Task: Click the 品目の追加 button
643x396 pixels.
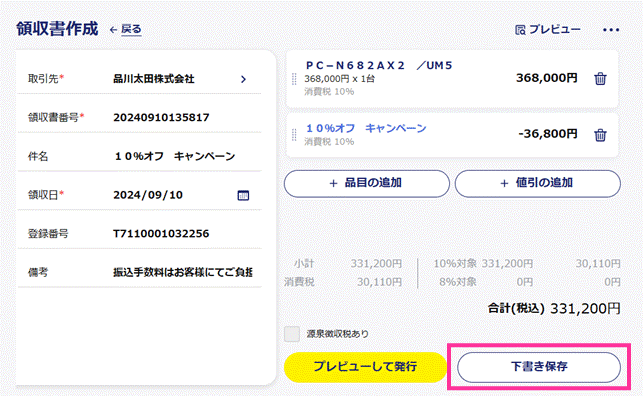Action: click(x=367, y=183)
